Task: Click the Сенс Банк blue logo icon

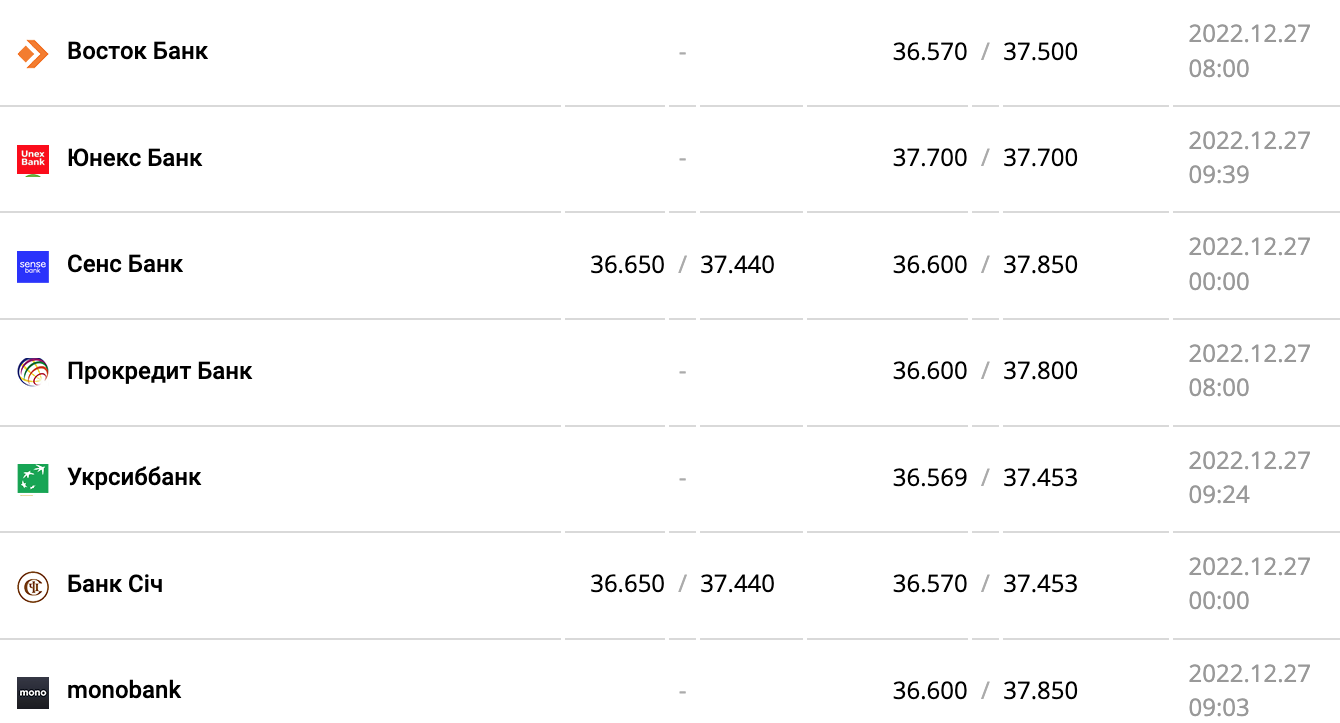Action: point(33,266)
